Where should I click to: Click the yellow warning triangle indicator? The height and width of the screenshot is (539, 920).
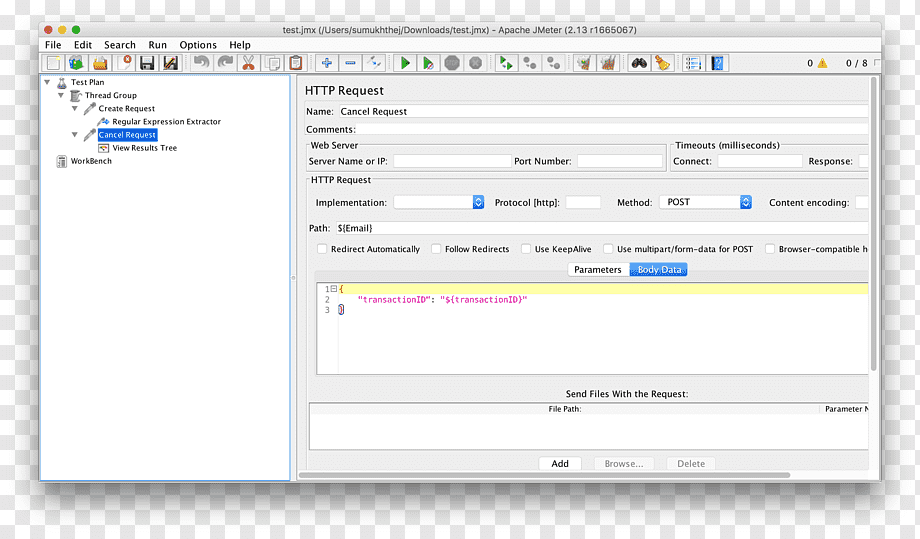tap(823, 63)
